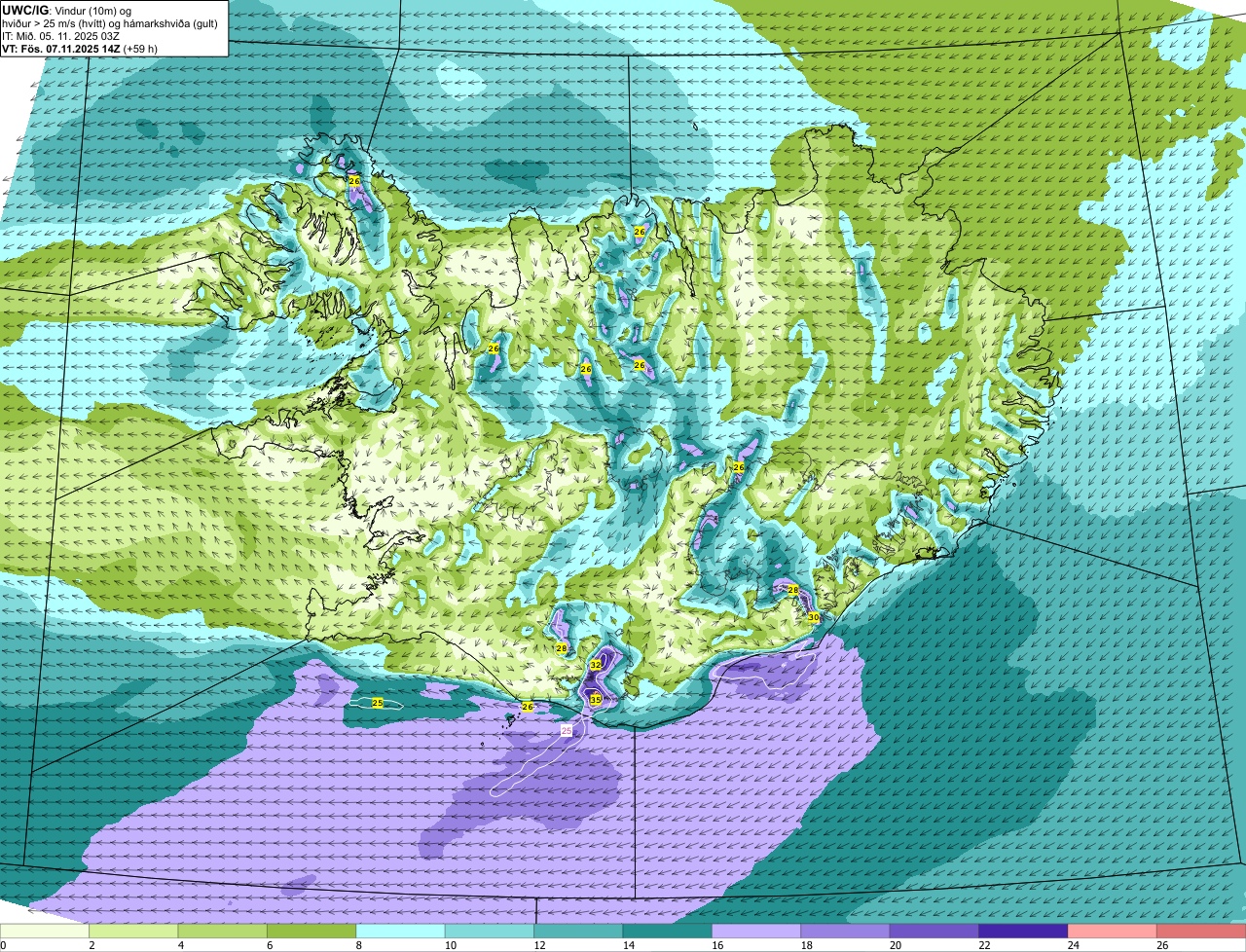Click the 18–20 m/s purple legend swatch
1246x952 pixels.
846,932
